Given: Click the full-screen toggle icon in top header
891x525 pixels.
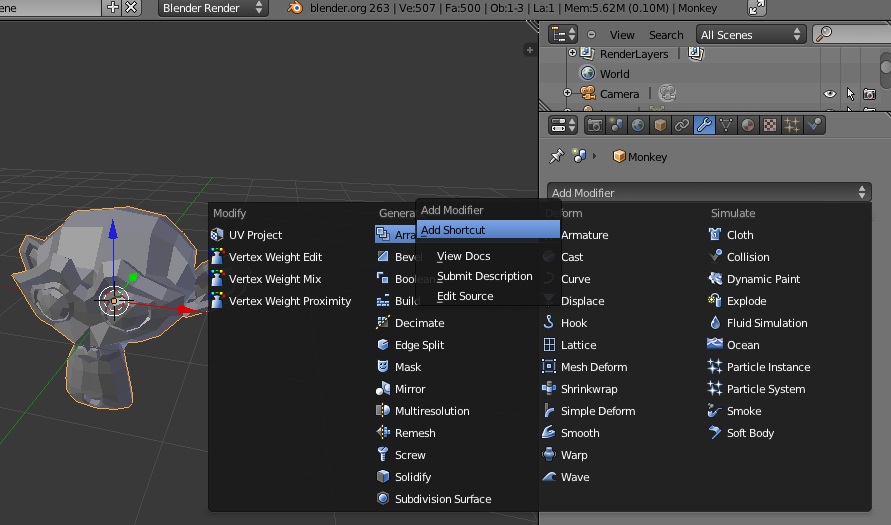Looking at the screenshot, I should pos(757,8).
